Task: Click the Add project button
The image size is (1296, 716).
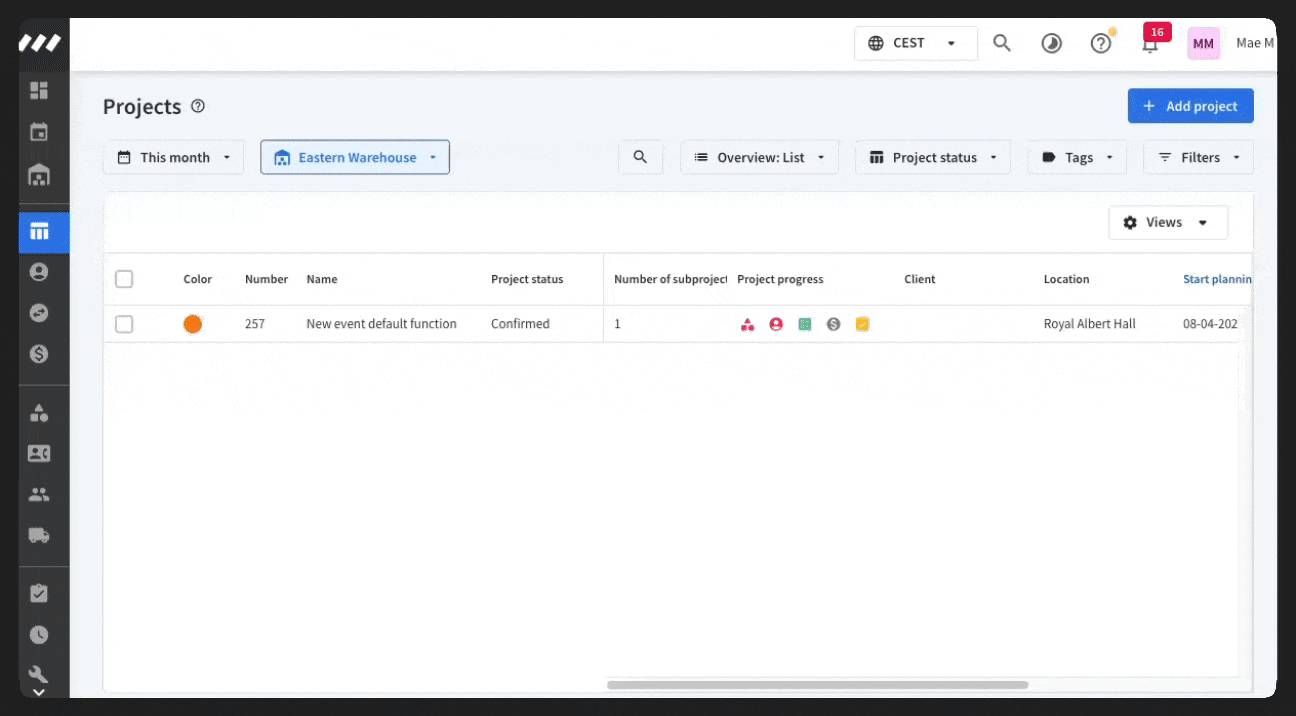Action: point(1190,106)
